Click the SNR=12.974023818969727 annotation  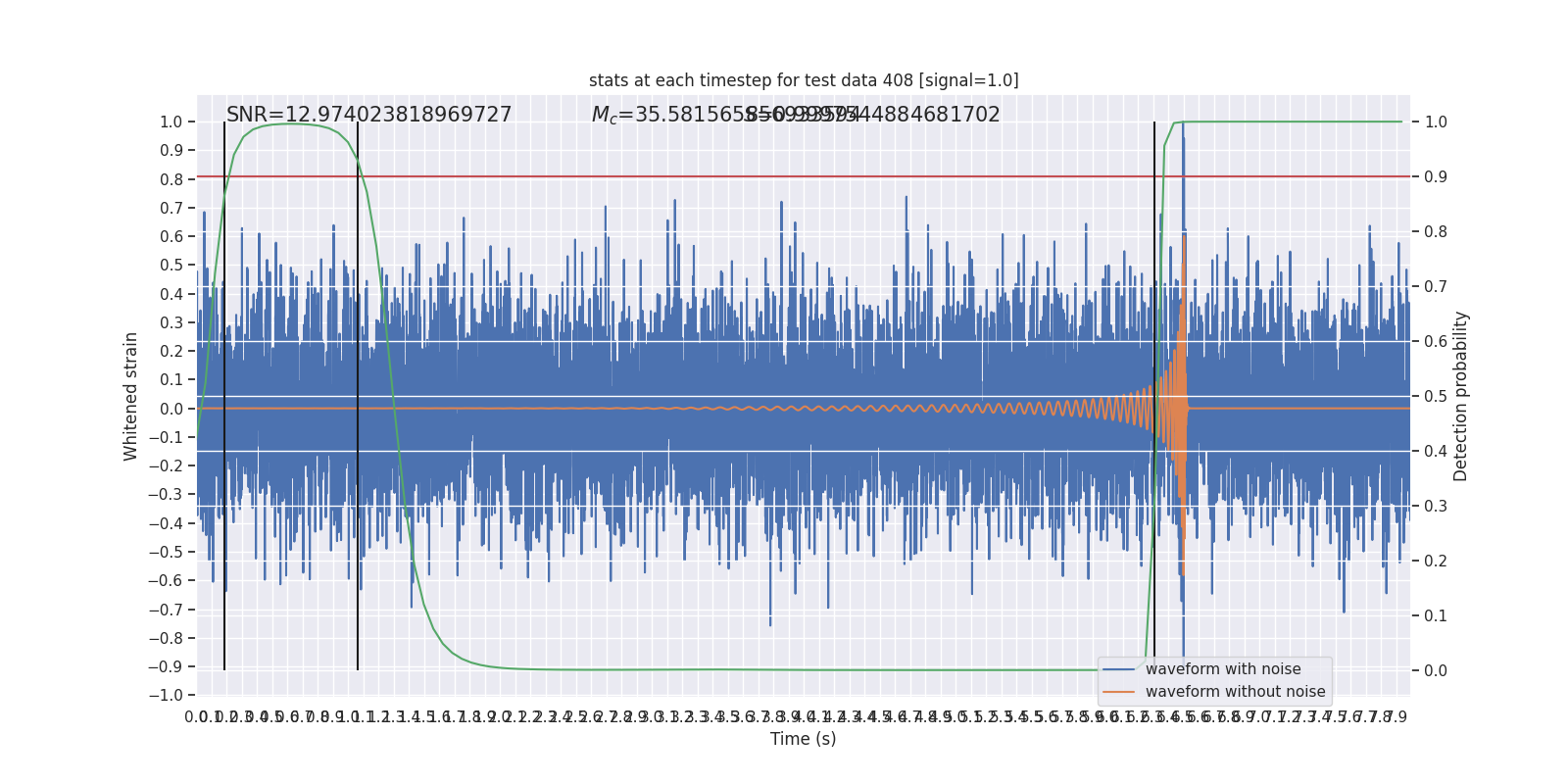point(369,115)
